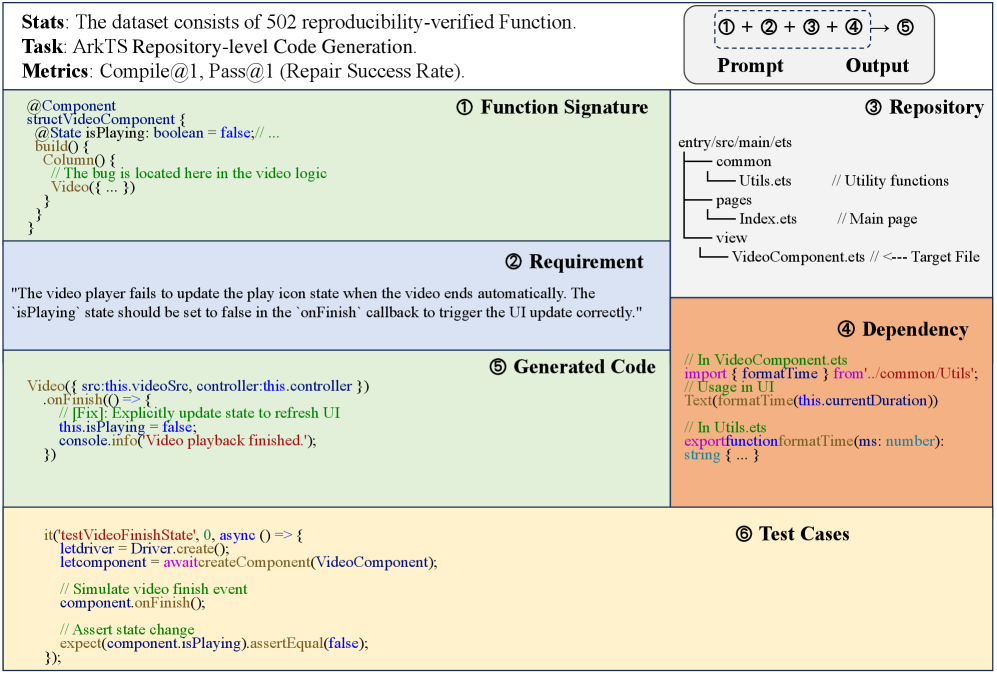This screenshot has height=674, width=997.
Task: Click the Prompt label in the legend
Action: coord(751,66)
